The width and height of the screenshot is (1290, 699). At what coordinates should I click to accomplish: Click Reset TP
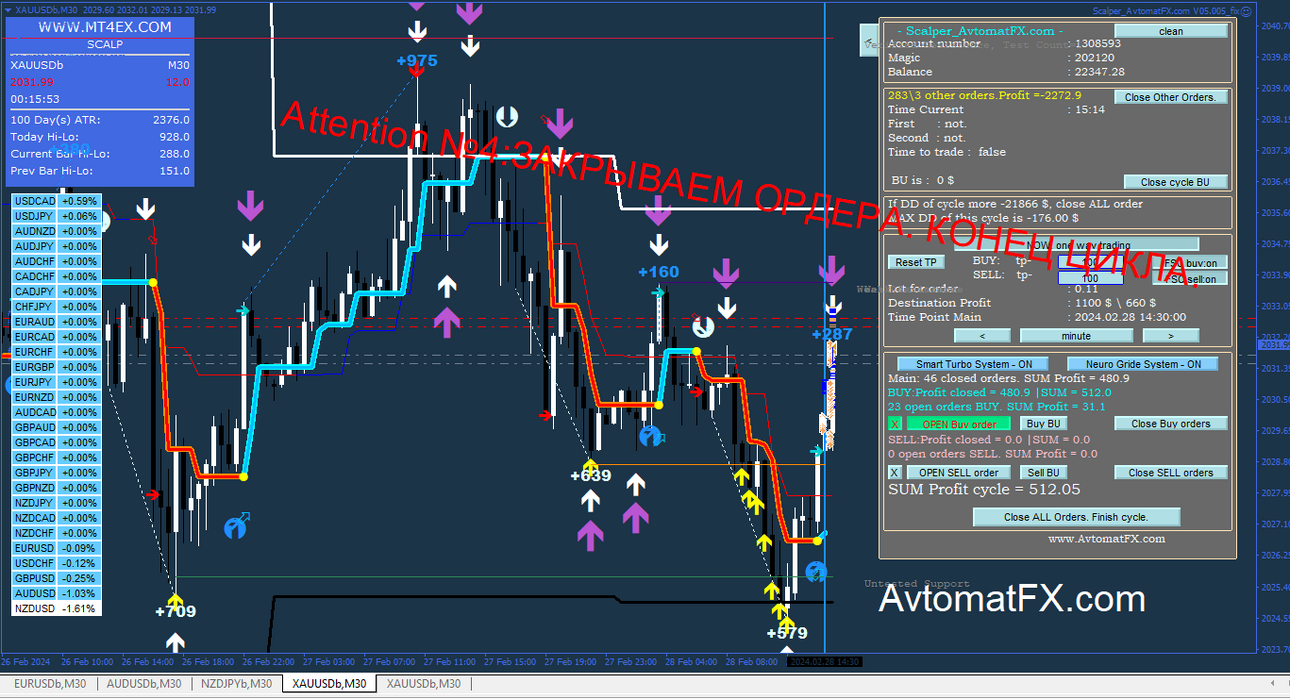[916, 262]
